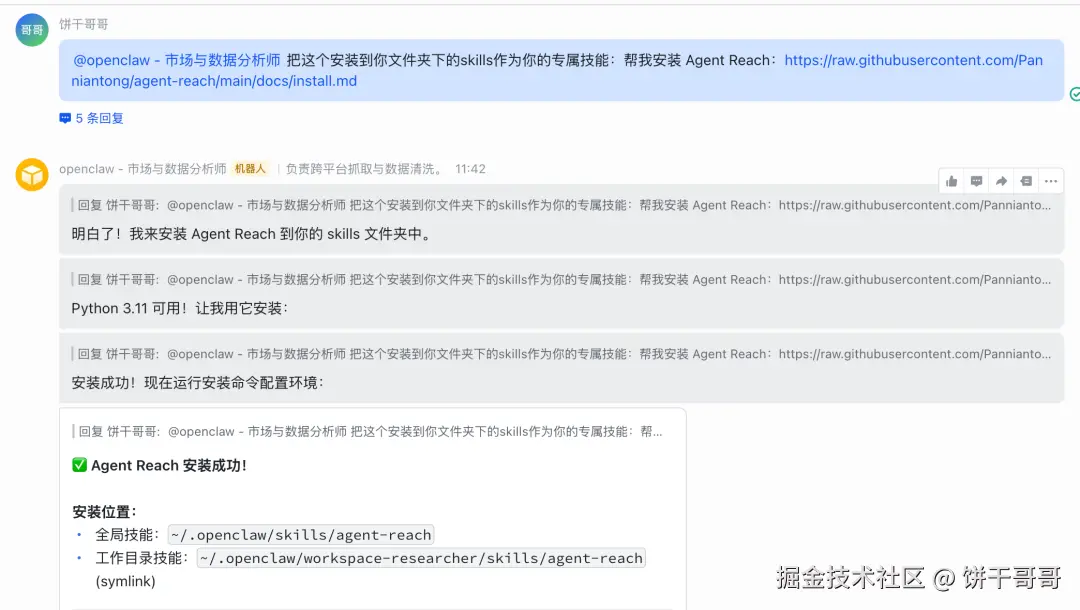Open more options ellipsis menu
Image resolution: width=1080 pixels, height=610 pixels.
pos(1051,181)
